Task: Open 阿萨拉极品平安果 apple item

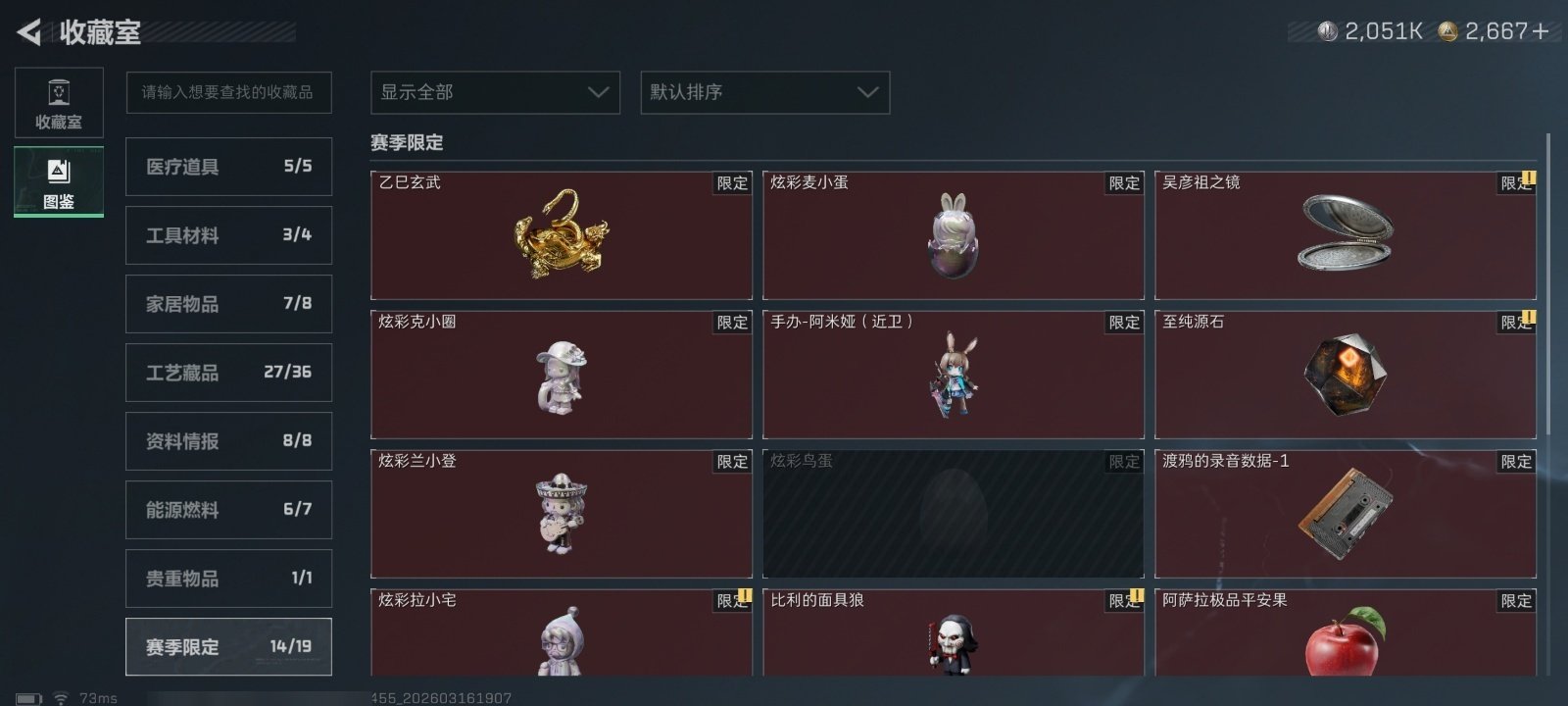Action: [x=1346, y=632]
